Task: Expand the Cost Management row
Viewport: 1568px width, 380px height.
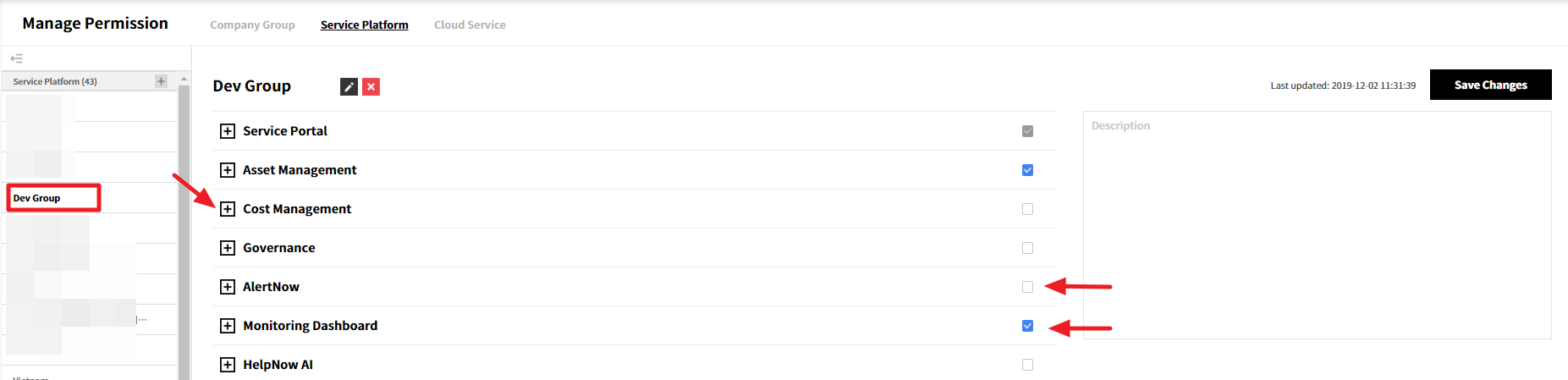Action: (x=228, y=209)
